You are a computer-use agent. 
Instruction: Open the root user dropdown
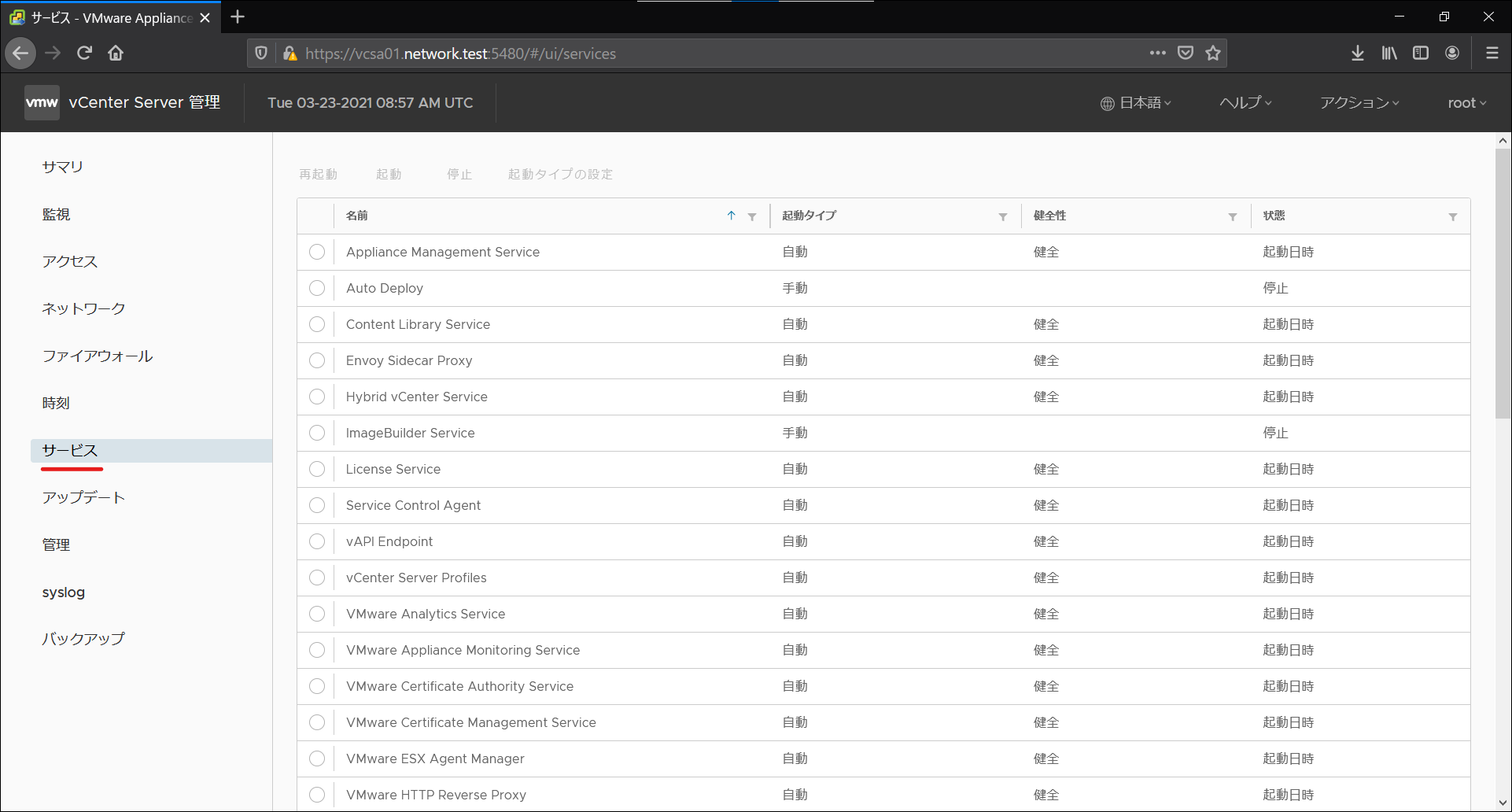(1467, 103)
